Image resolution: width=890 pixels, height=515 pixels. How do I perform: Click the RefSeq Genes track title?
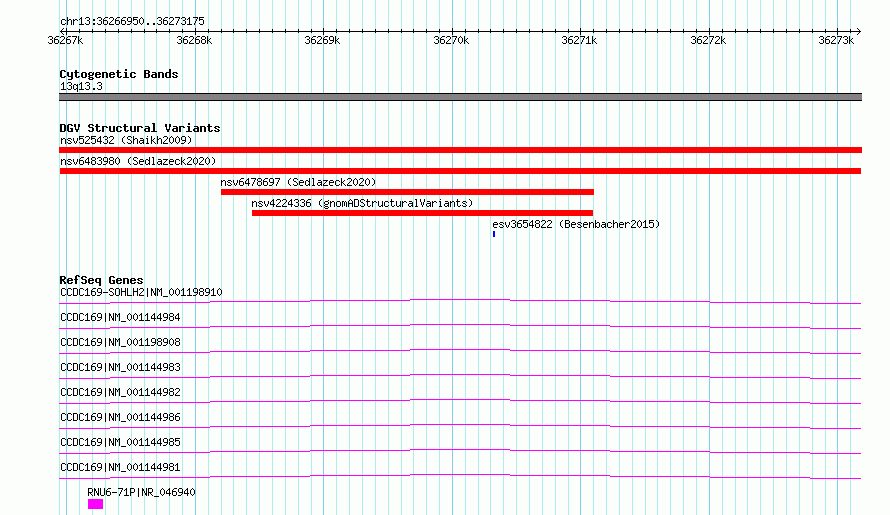coord(101,280)
